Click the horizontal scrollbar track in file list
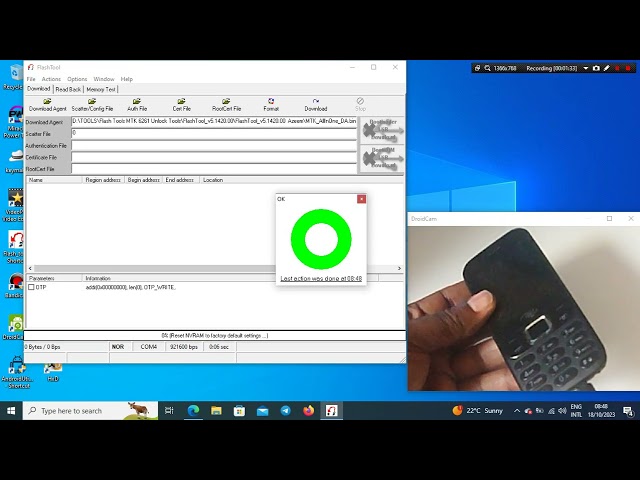 tap(155, 268)
